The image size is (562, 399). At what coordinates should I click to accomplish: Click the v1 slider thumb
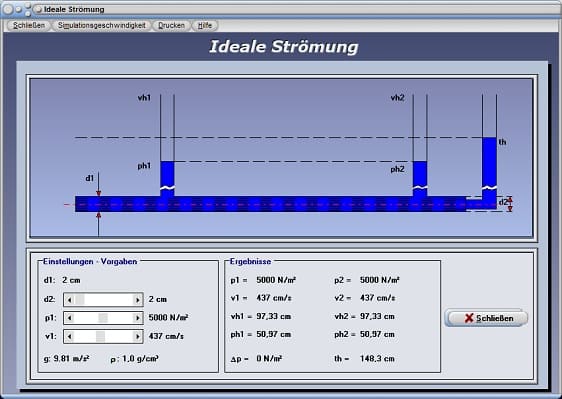point(101,336)
